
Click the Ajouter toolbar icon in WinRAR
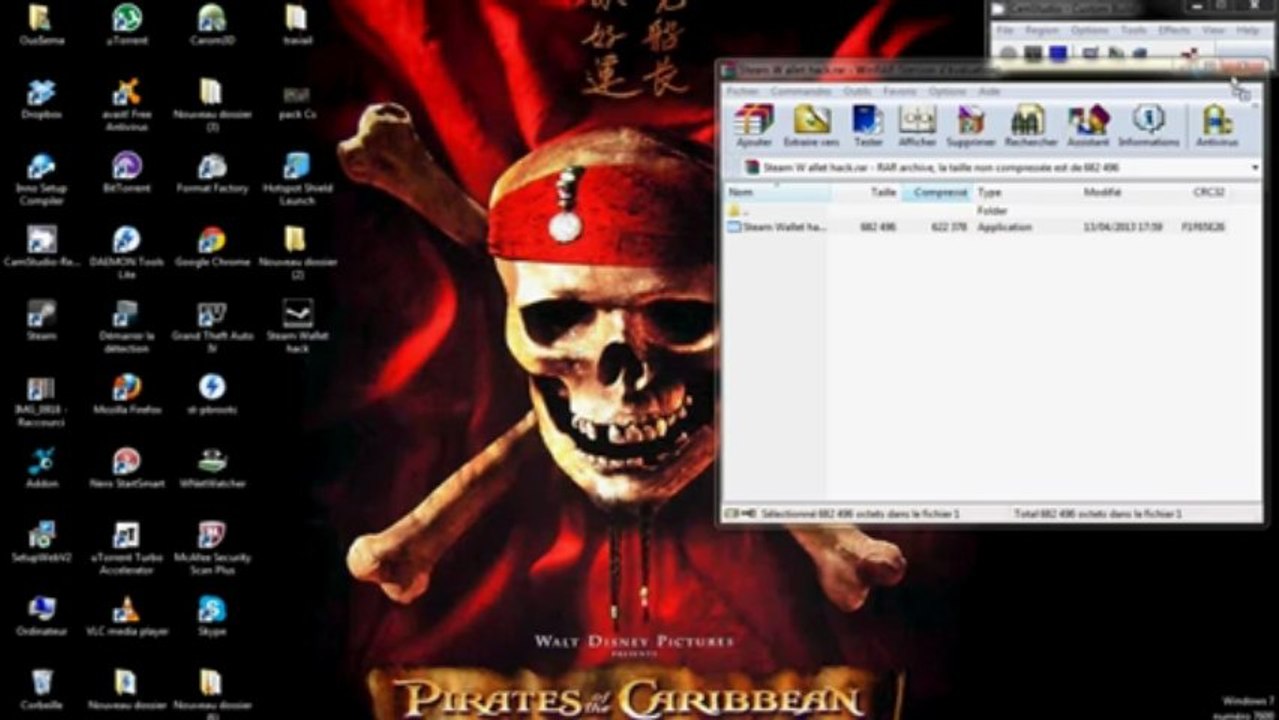pos(754,126)
